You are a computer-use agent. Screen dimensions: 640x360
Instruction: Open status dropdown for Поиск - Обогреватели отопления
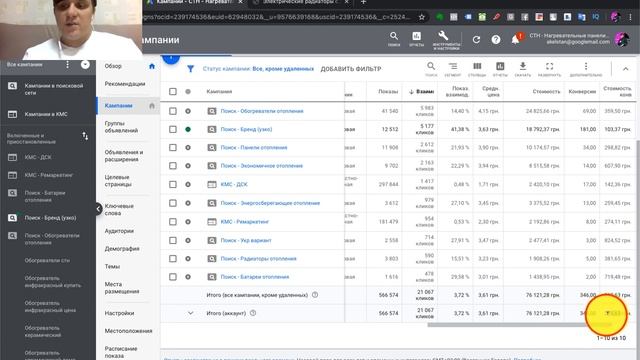(188, 111)
